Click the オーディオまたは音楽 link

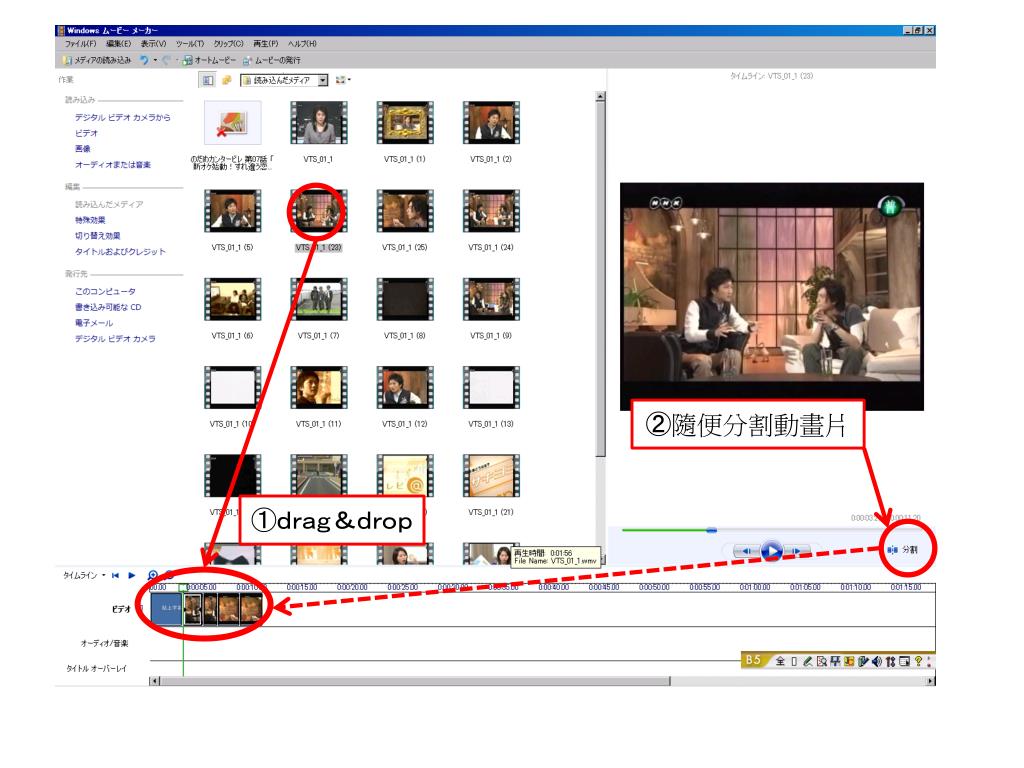112,165
